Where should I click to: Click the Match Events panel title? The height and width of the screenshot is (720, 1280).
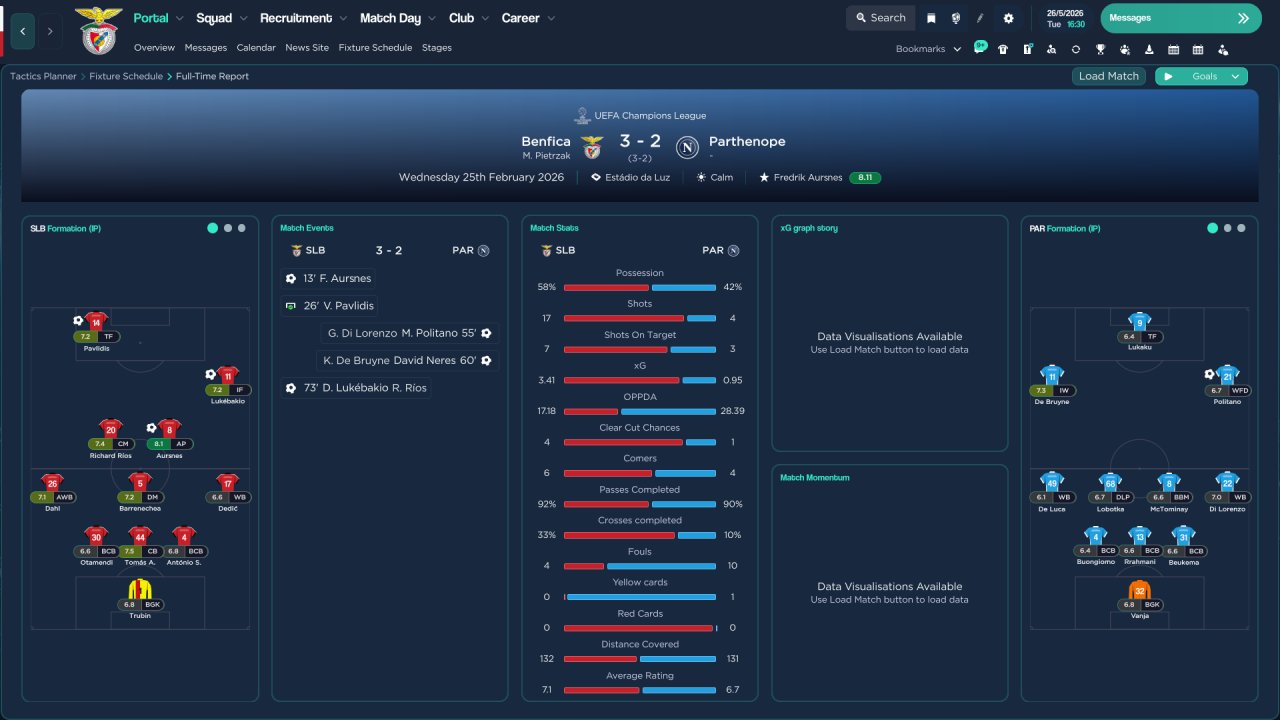tap(307, 229)
